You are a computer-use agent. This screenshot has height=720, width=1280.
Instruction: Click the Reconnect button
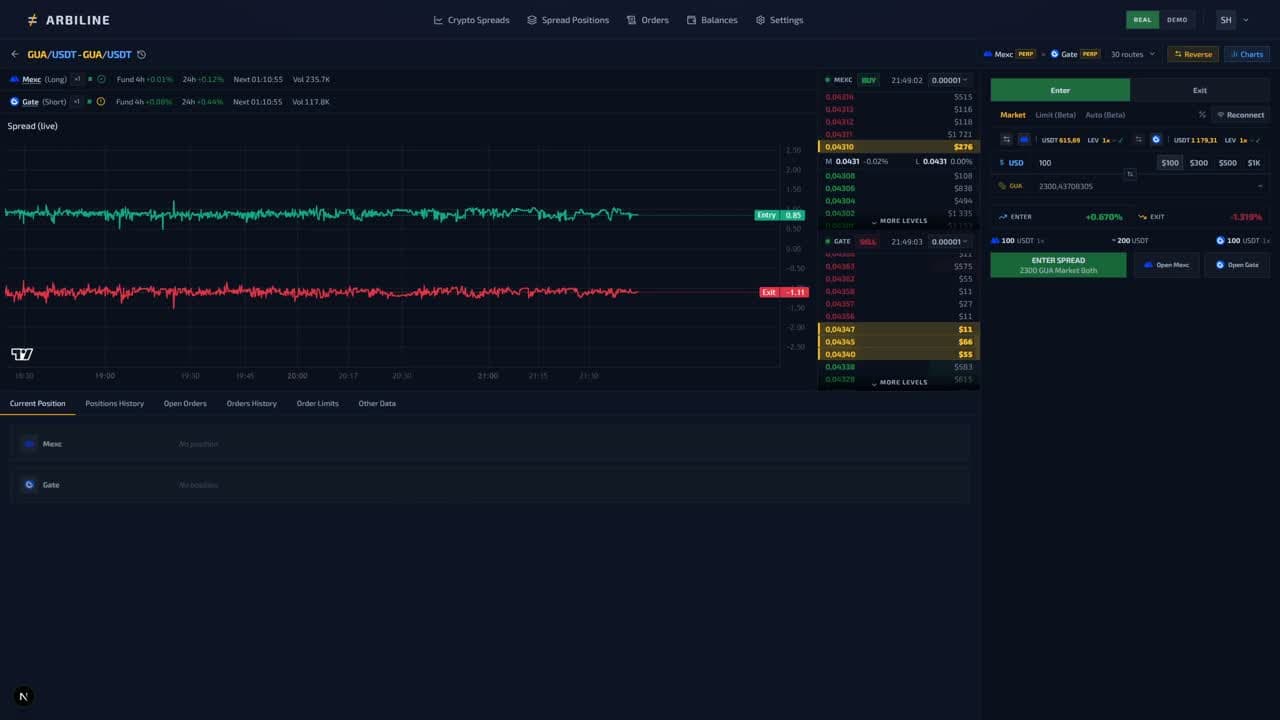click(1240, 115)
